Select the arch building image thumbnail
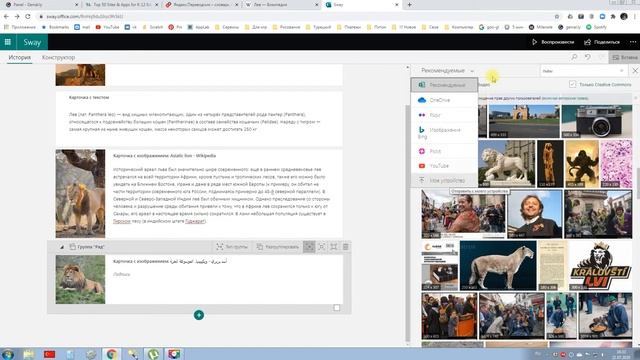 (x=524, y=121)
